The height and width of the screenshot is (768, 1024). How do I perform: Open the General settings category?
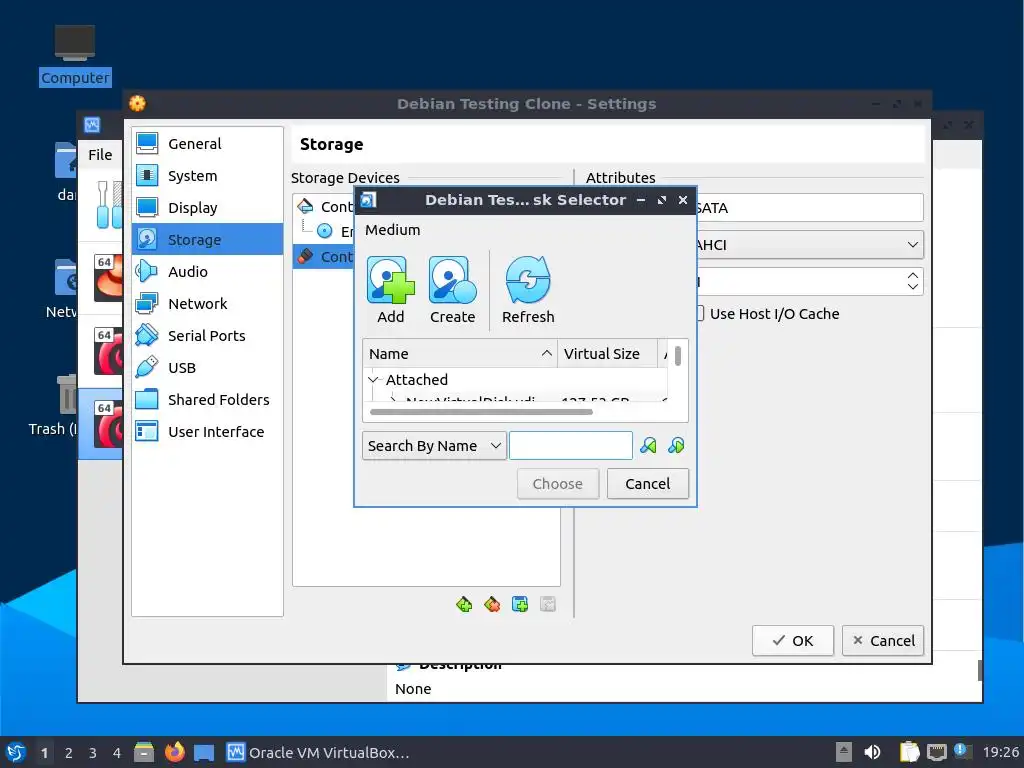208,144
